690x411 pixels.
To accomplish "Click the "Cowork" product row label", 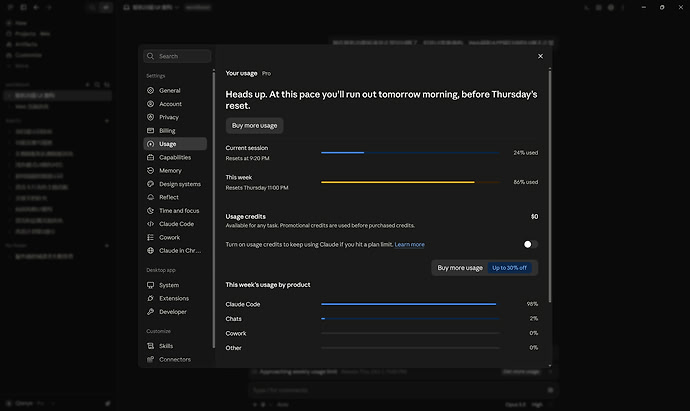I will 236,333.
